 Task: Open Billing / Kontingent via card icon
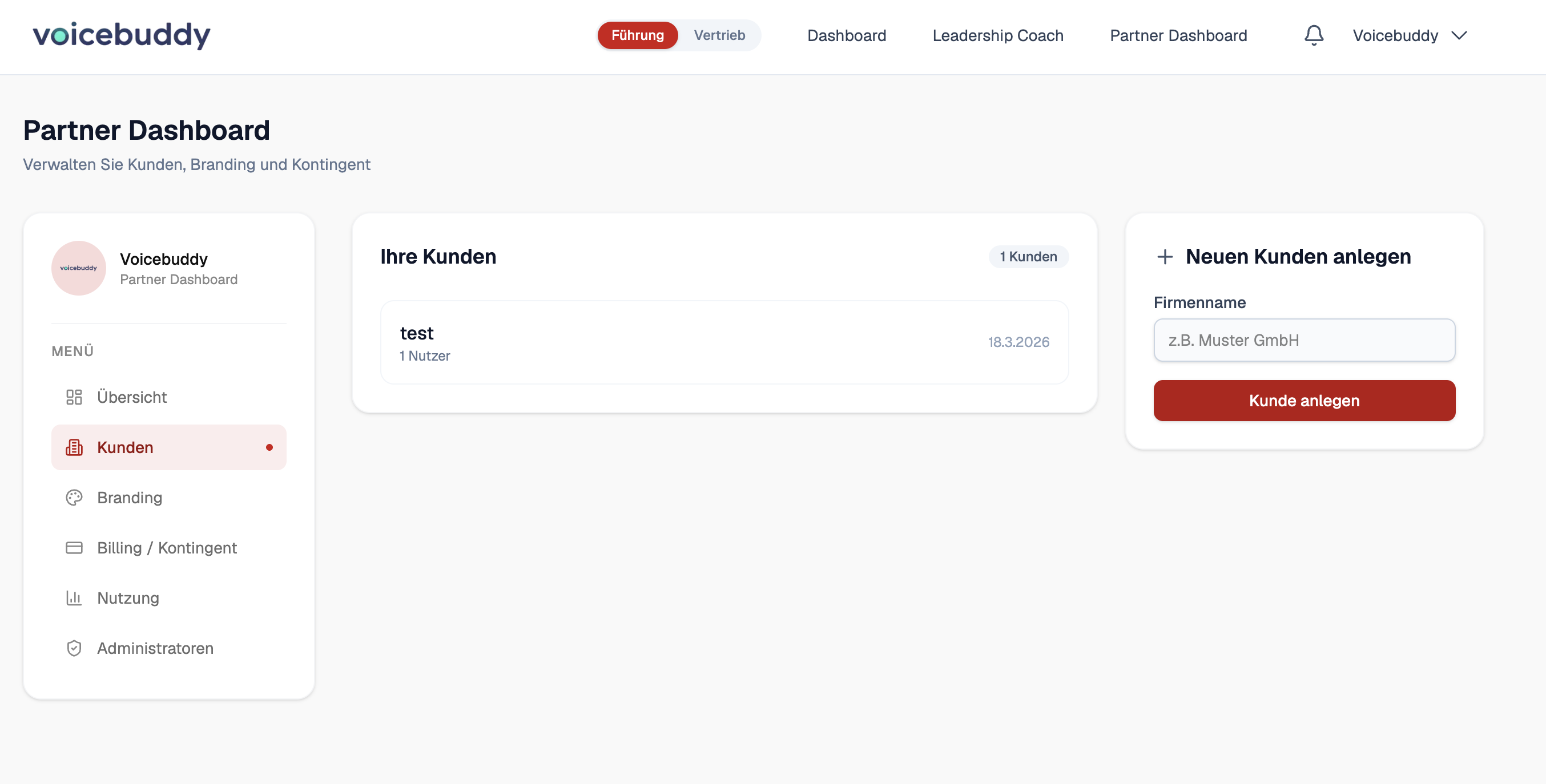point(73,548)
